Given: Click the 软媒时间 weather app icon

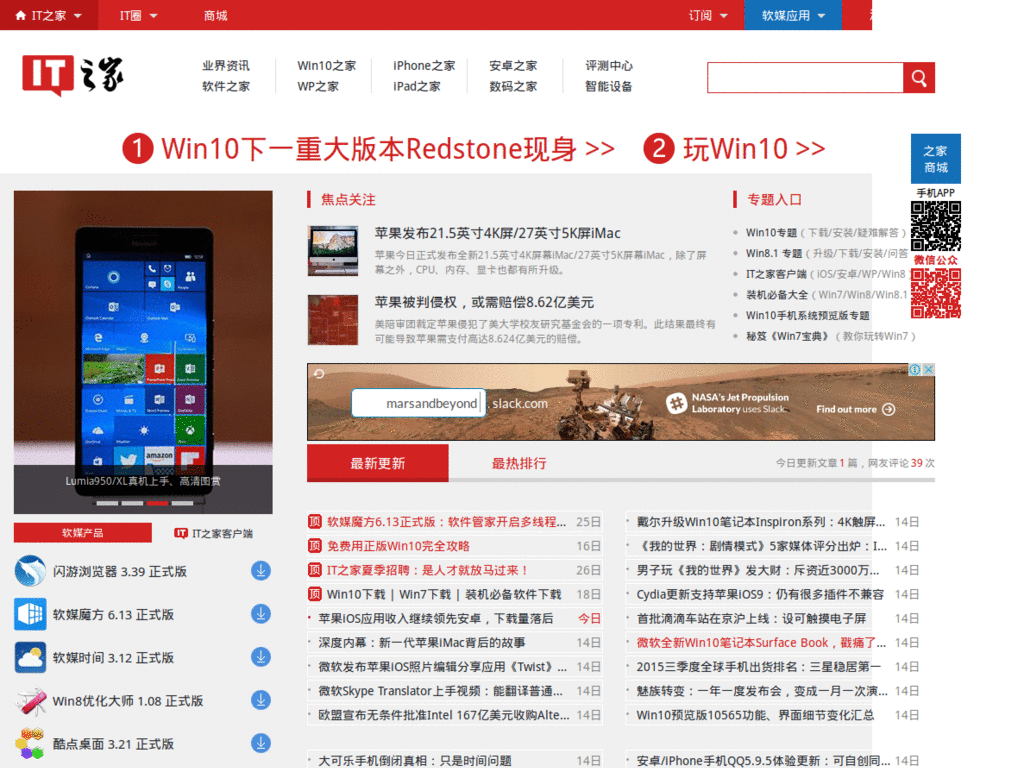Looking at the screenshot, I should pos(30,657).
